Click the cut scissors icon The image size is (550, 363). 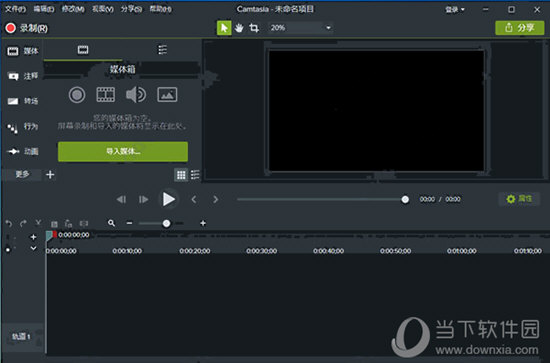[38, 223]
